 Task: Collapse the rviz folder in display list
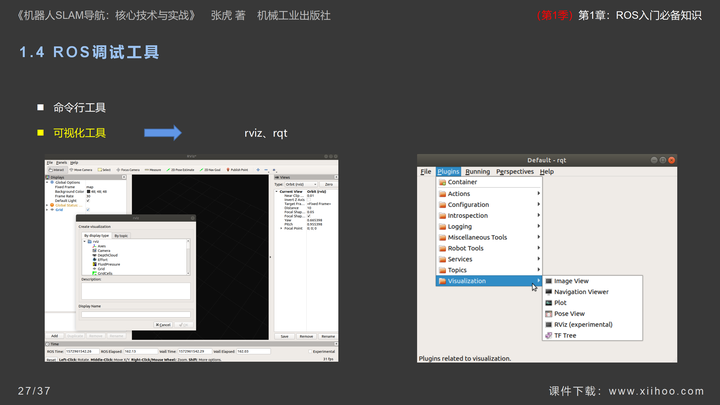click(x=85, y=242)
